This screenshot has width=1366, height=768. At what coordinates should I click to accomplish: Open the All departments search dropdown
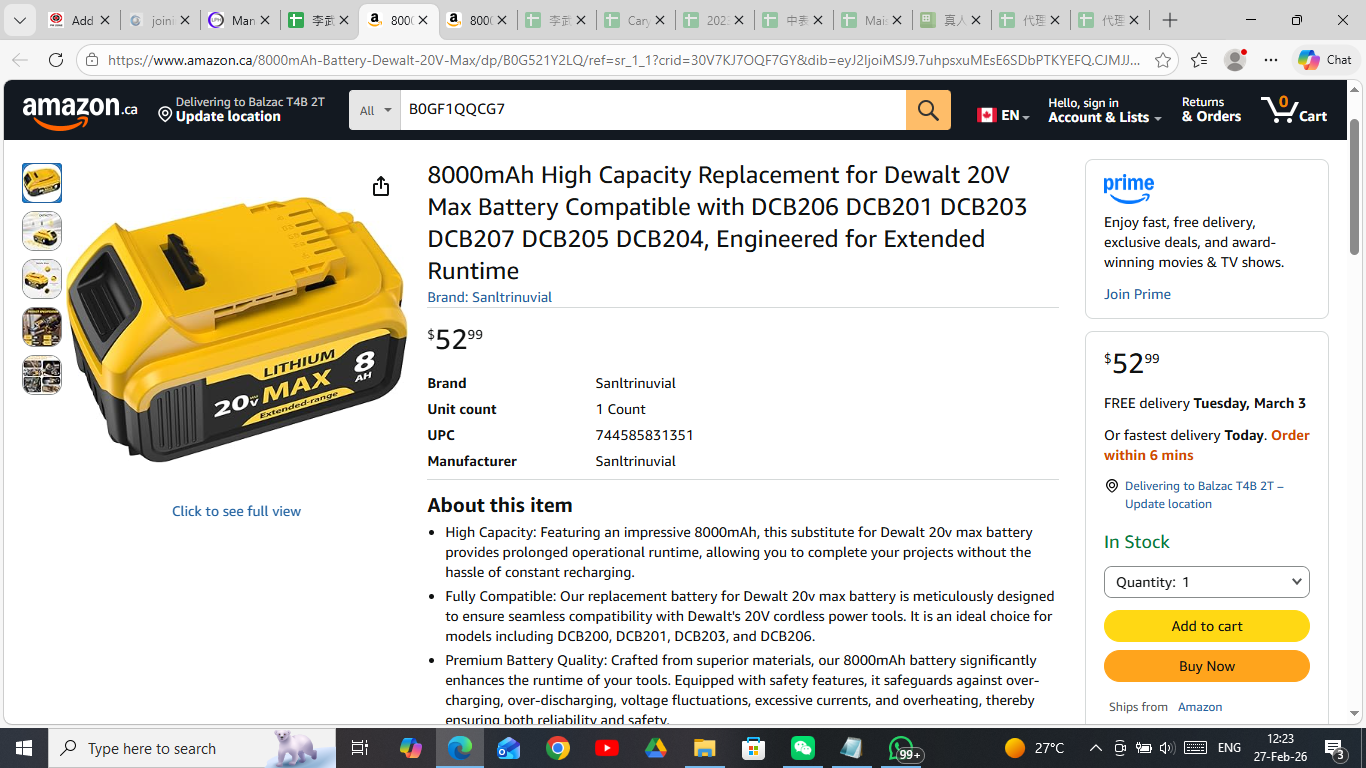coord(375,110)
